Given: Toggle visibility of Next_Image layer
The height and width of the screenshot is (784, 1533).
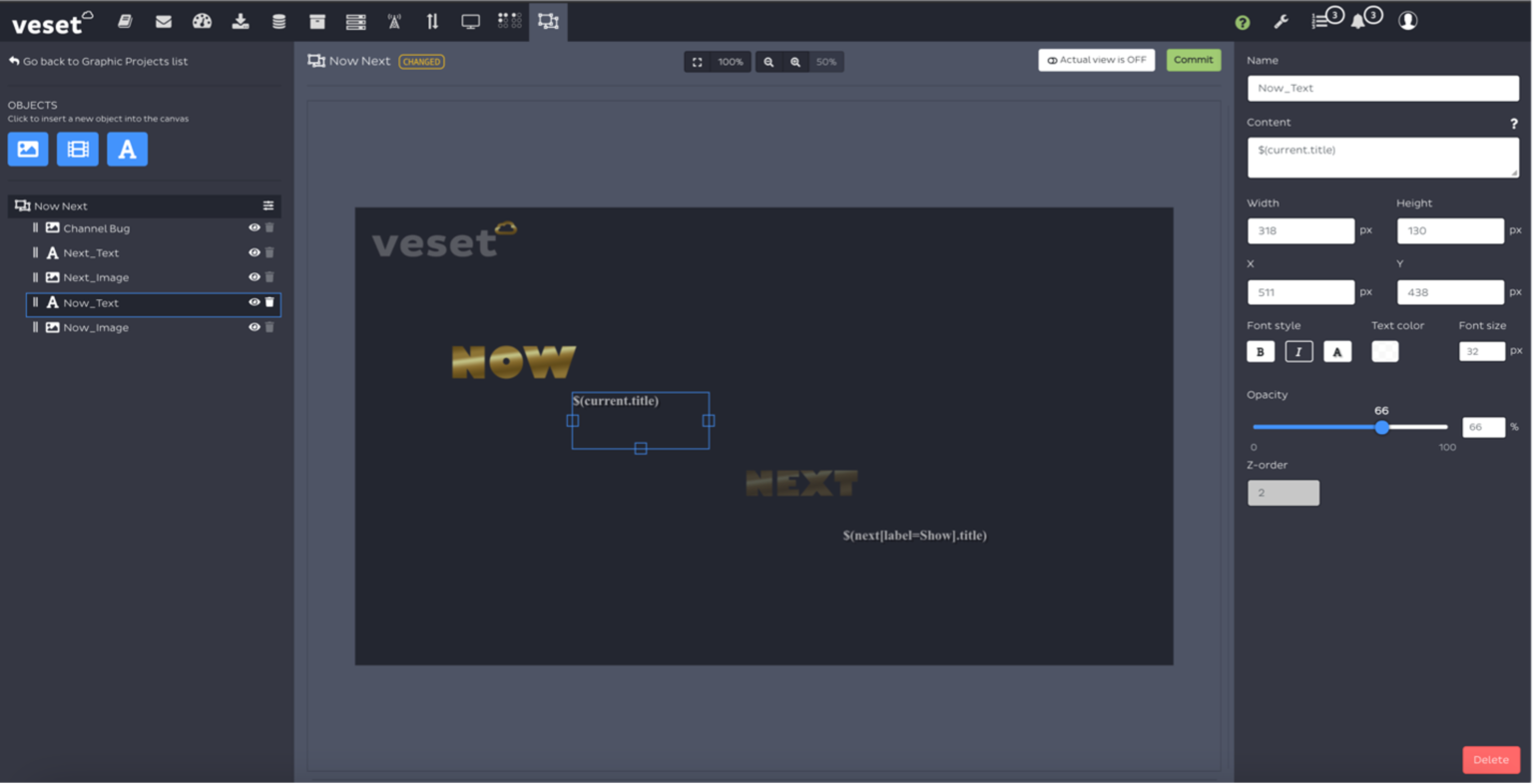Looking at the screenshot, I should pyautogui.click(x=254, y=277).
